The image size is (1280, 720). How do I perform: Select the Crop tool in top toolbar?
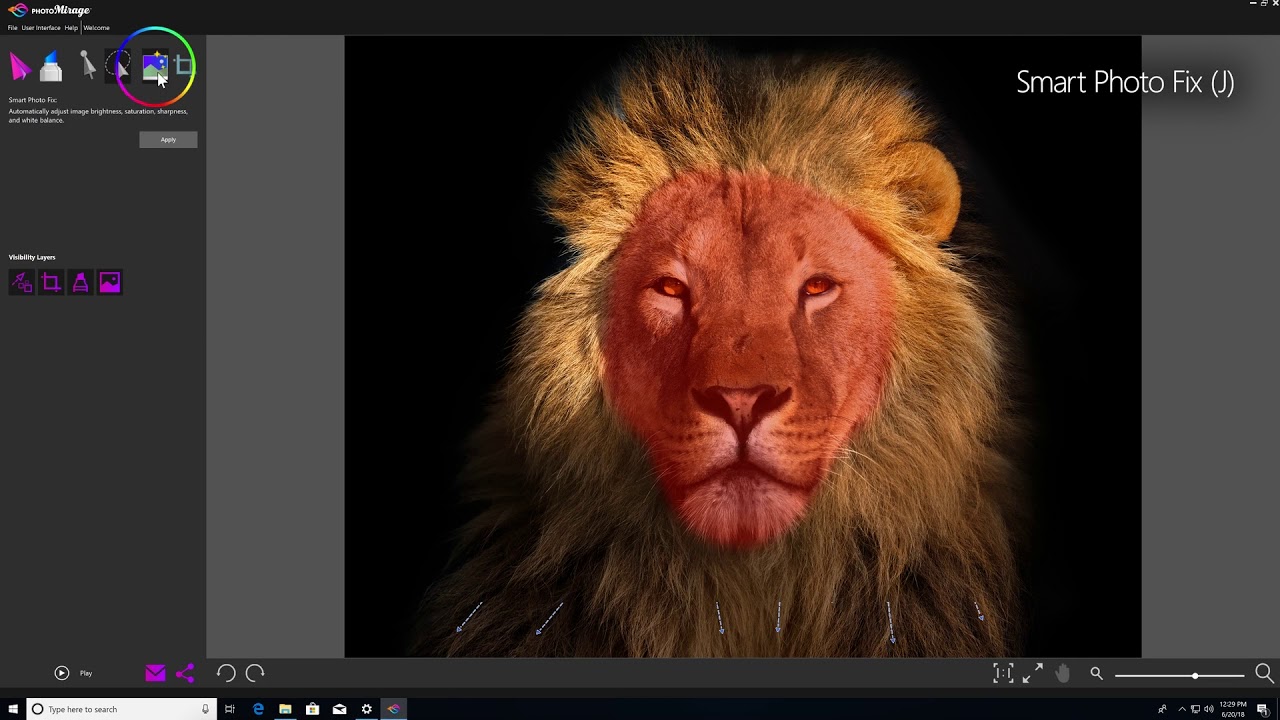point(184,67)
